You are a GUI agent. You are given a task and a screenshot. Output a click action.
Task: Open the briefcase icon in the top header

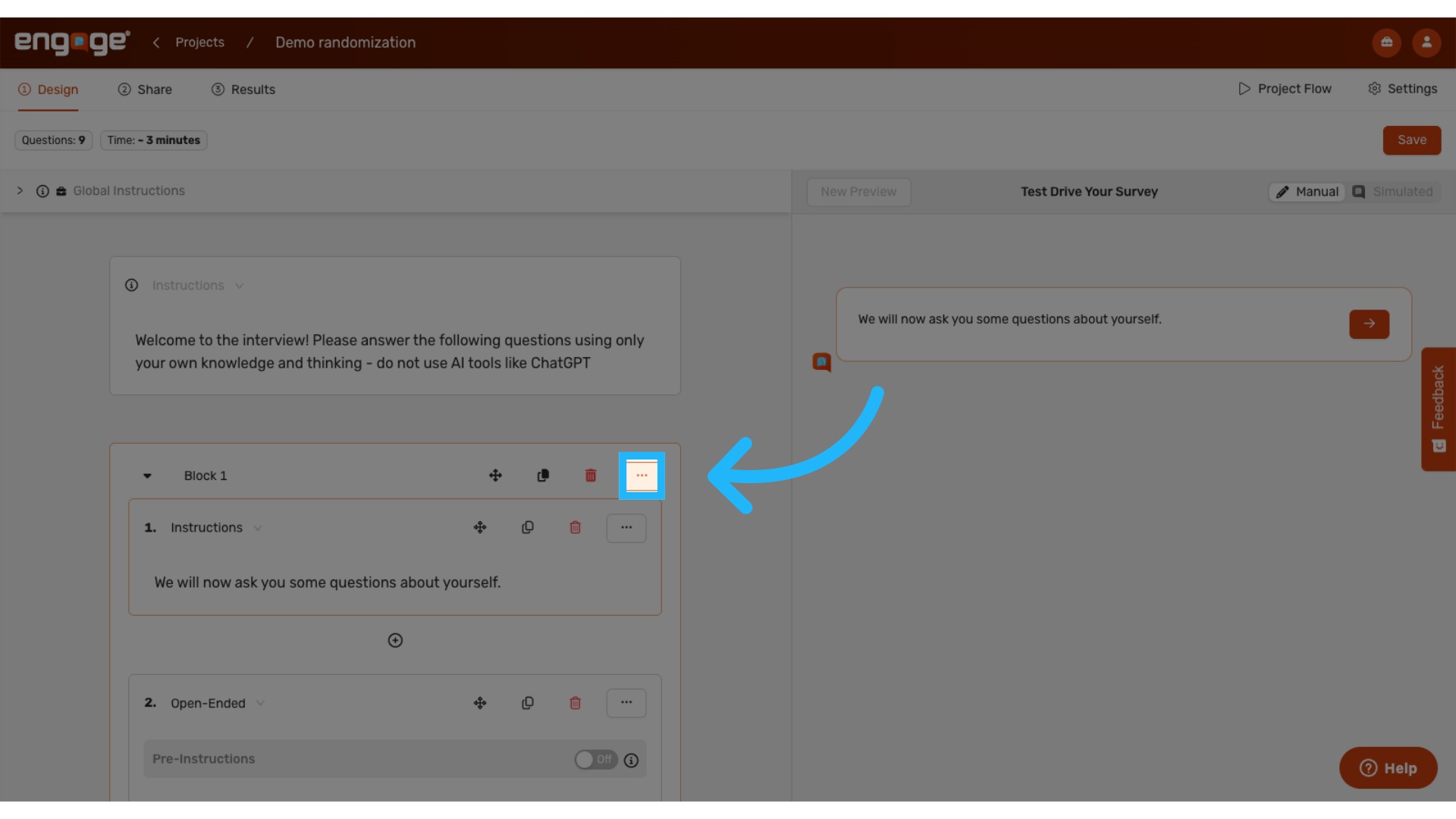[x=1386, y=42]
